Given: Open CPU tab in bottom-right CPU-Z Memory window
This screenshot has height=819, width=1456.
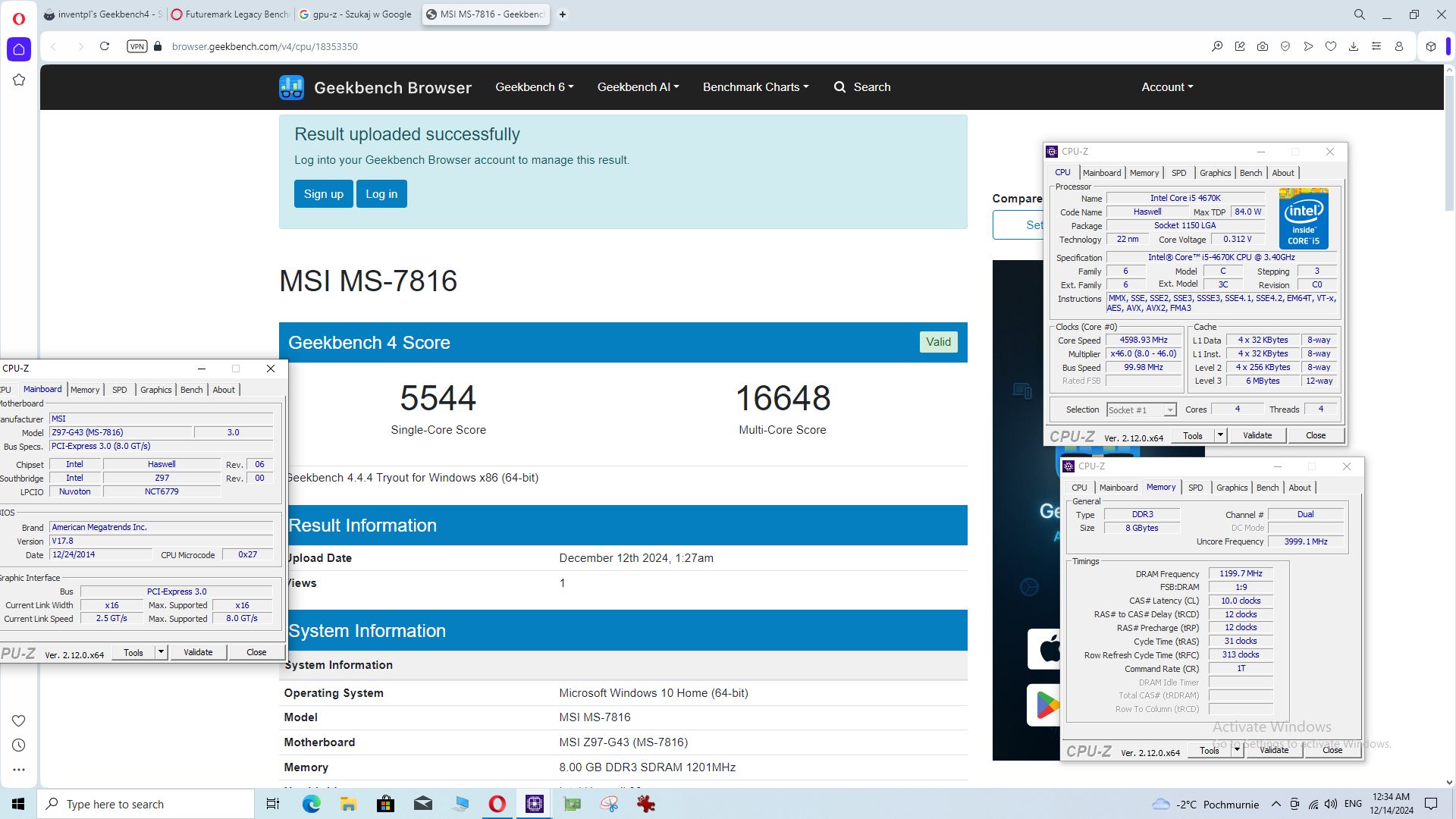Looking at the screenshot, I should (1079, 488).
